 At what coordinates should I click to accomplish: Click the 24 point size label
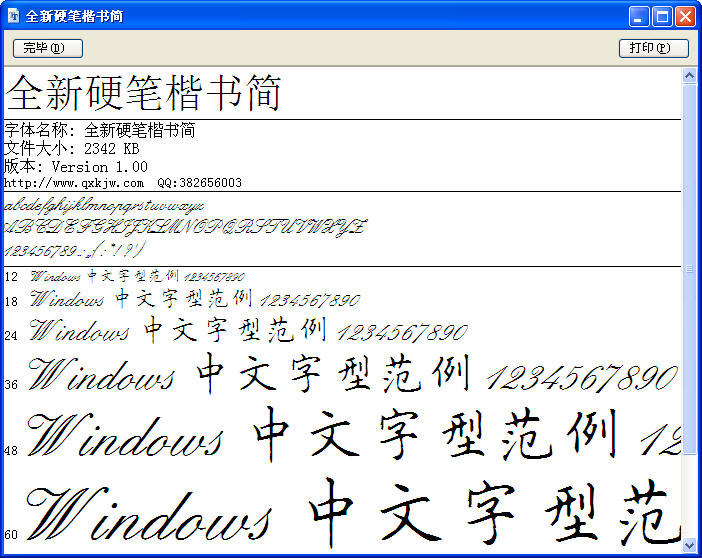[11, 335]
